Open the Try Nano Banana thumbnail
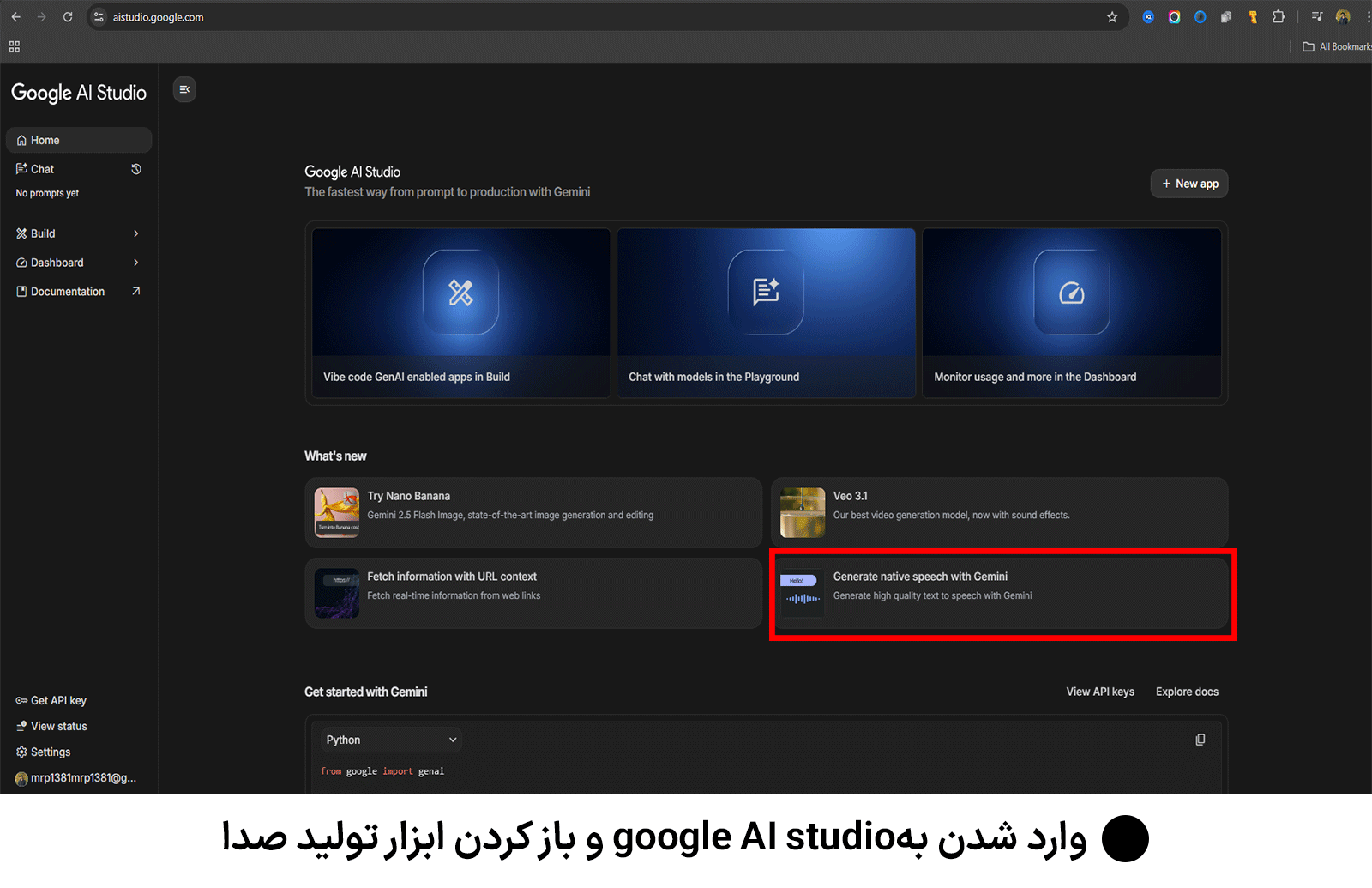Screen dimensions: 1372x888 click(x=337, y=512)
